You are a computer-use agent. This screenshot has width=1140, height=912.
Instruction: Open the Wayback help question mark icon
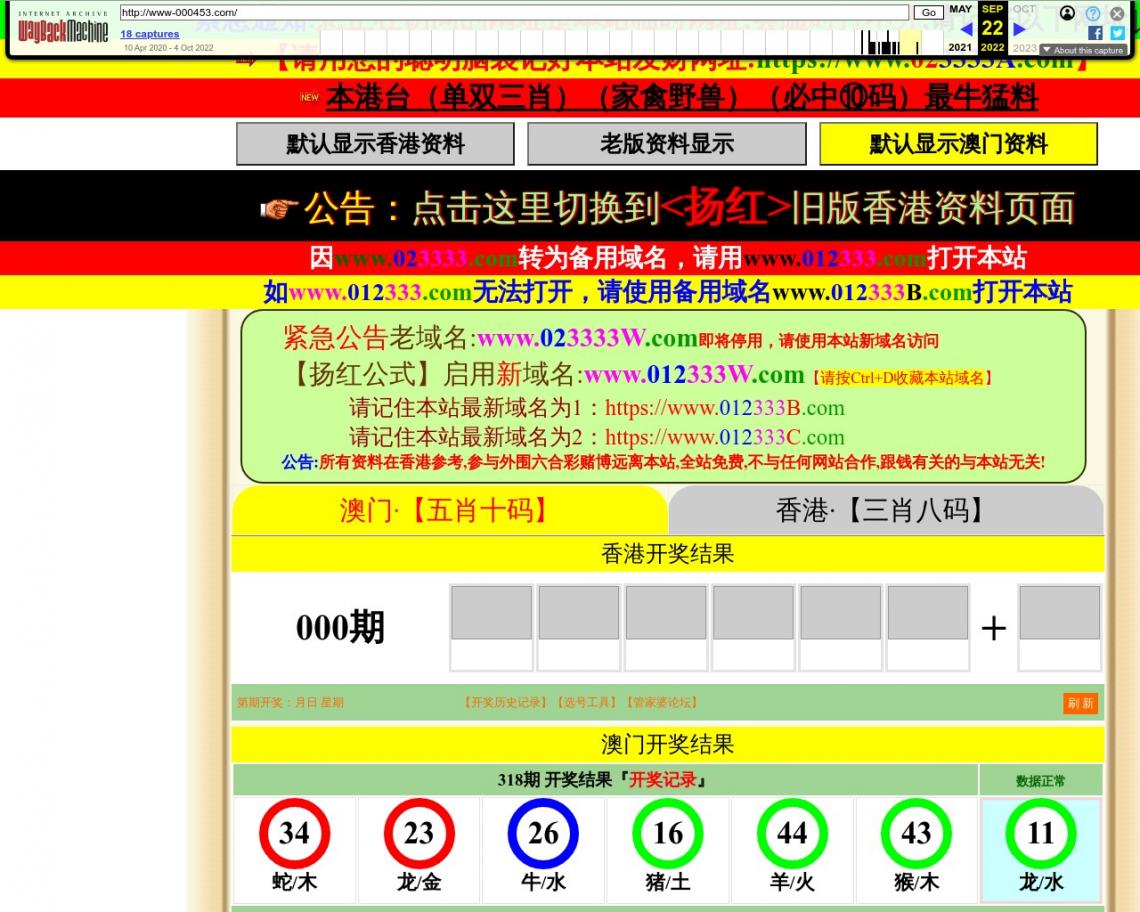coord(1093,14)
